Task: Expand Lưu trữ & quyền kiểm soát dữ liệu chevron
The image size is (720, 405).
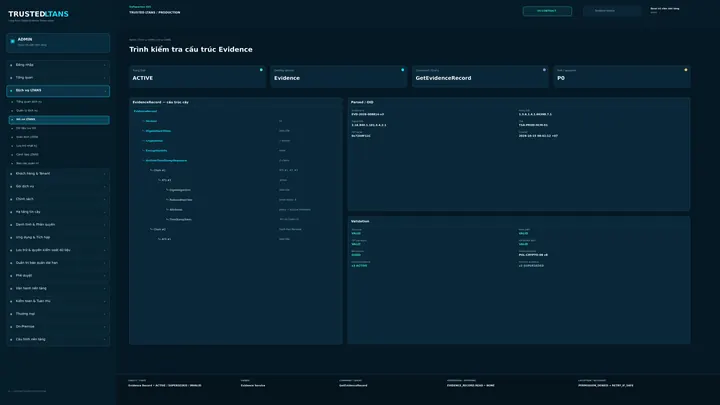Action: [x=105, y=250]
